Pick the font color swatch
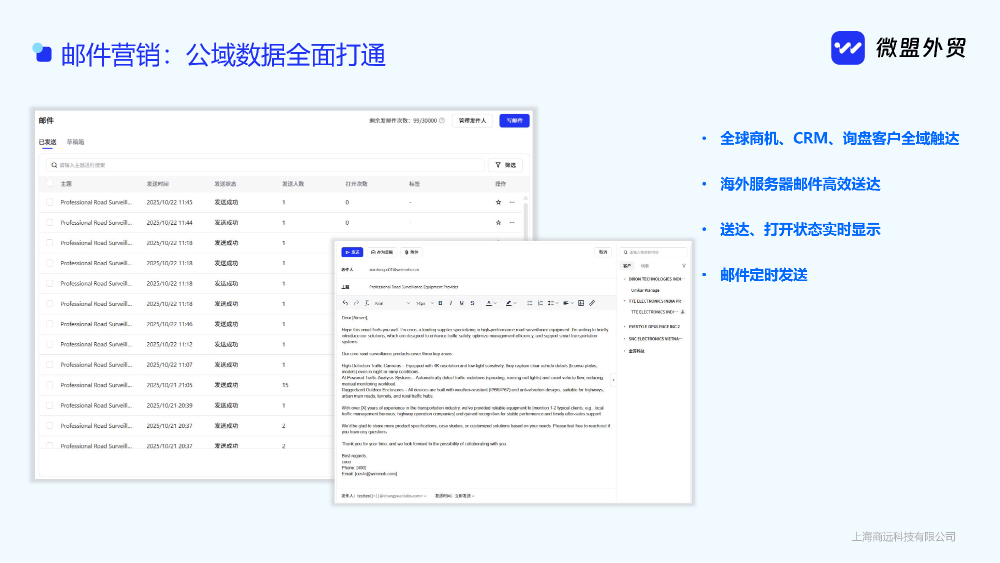Viewport: 1000px width, 563px height. click(489, 303)
